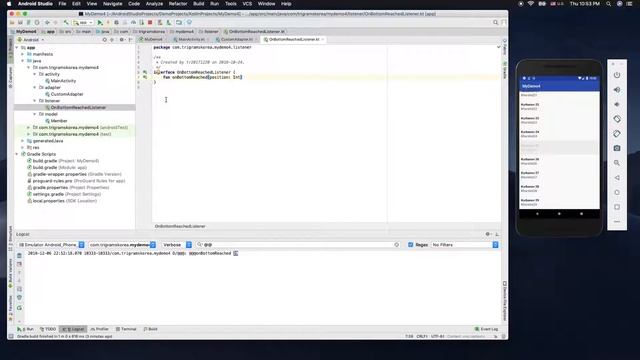This screenshot has height=360, width=640.
Task: Click the emulator volume down icon
Action: coord(617,104)
